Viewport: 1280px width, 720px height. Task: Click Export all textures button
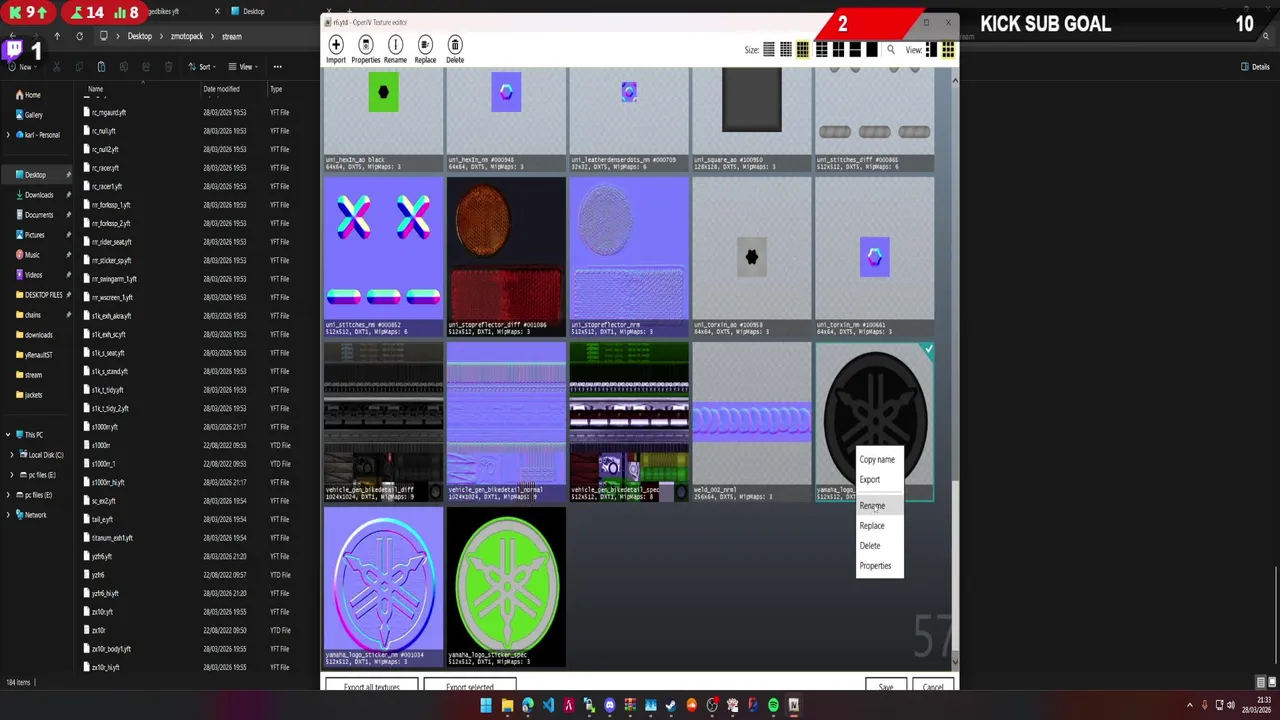pos(371,687)
